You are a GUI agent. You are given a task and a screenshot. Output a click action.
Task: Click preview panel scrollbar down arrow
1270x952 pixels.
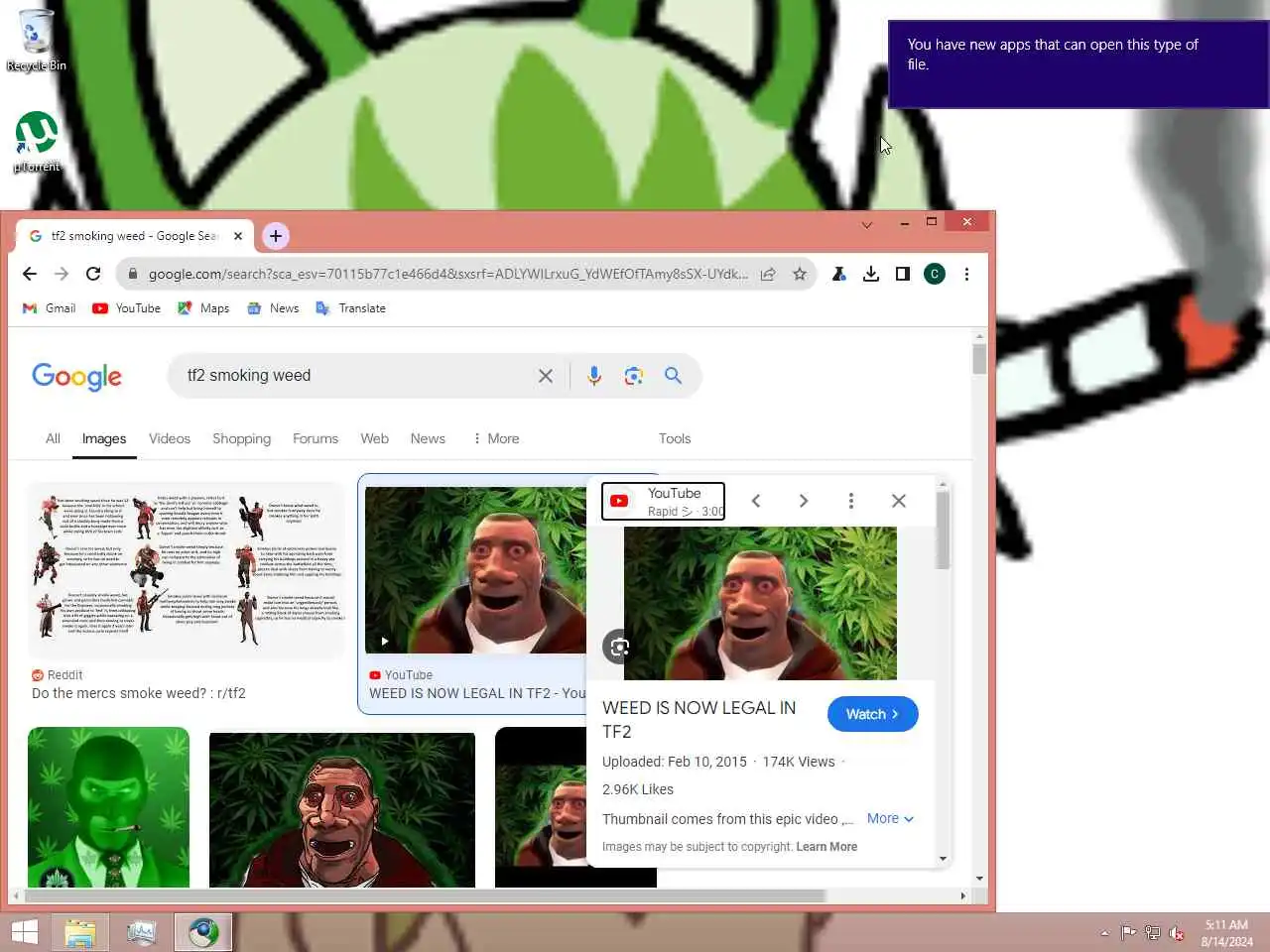coord(943,859)
